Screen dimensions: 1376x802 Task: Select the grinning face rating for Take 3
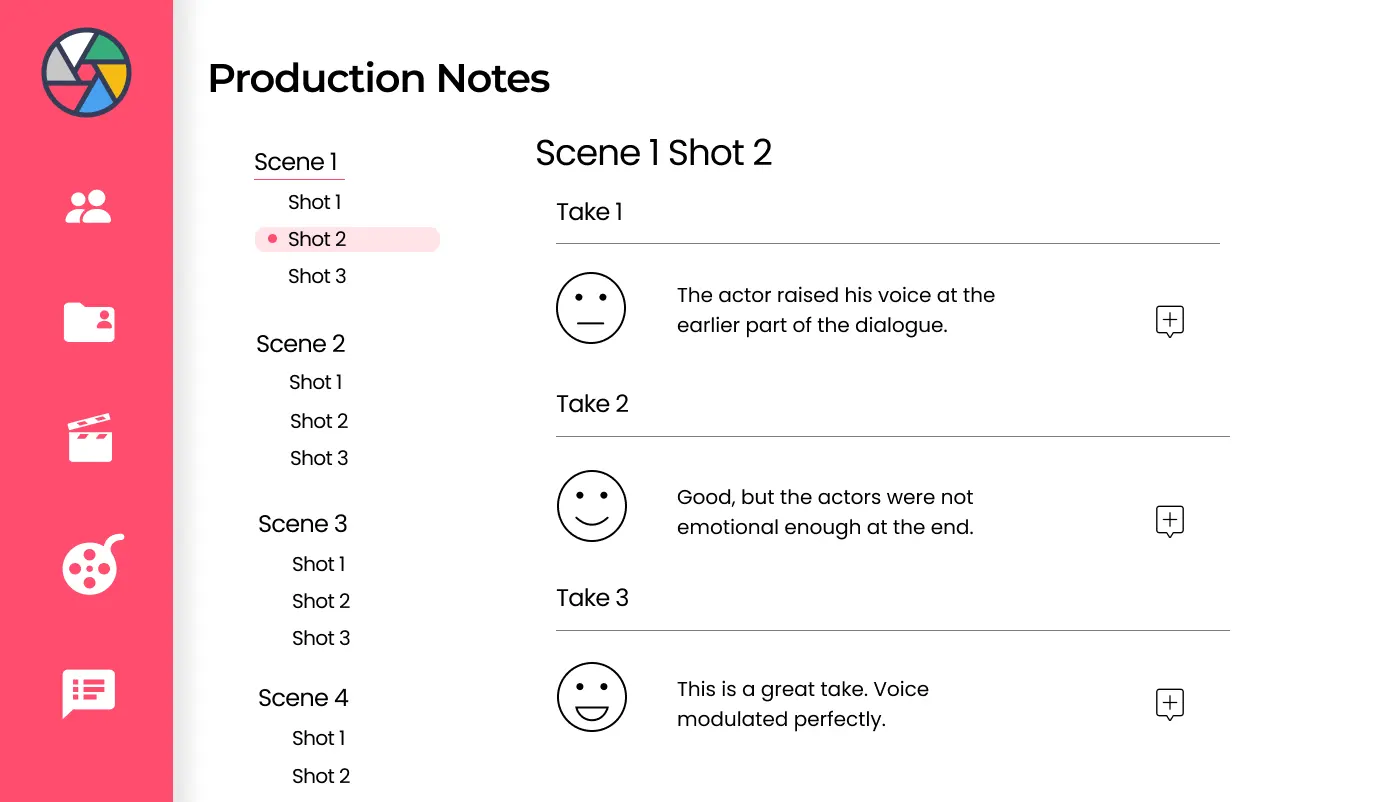coord(592,697)
